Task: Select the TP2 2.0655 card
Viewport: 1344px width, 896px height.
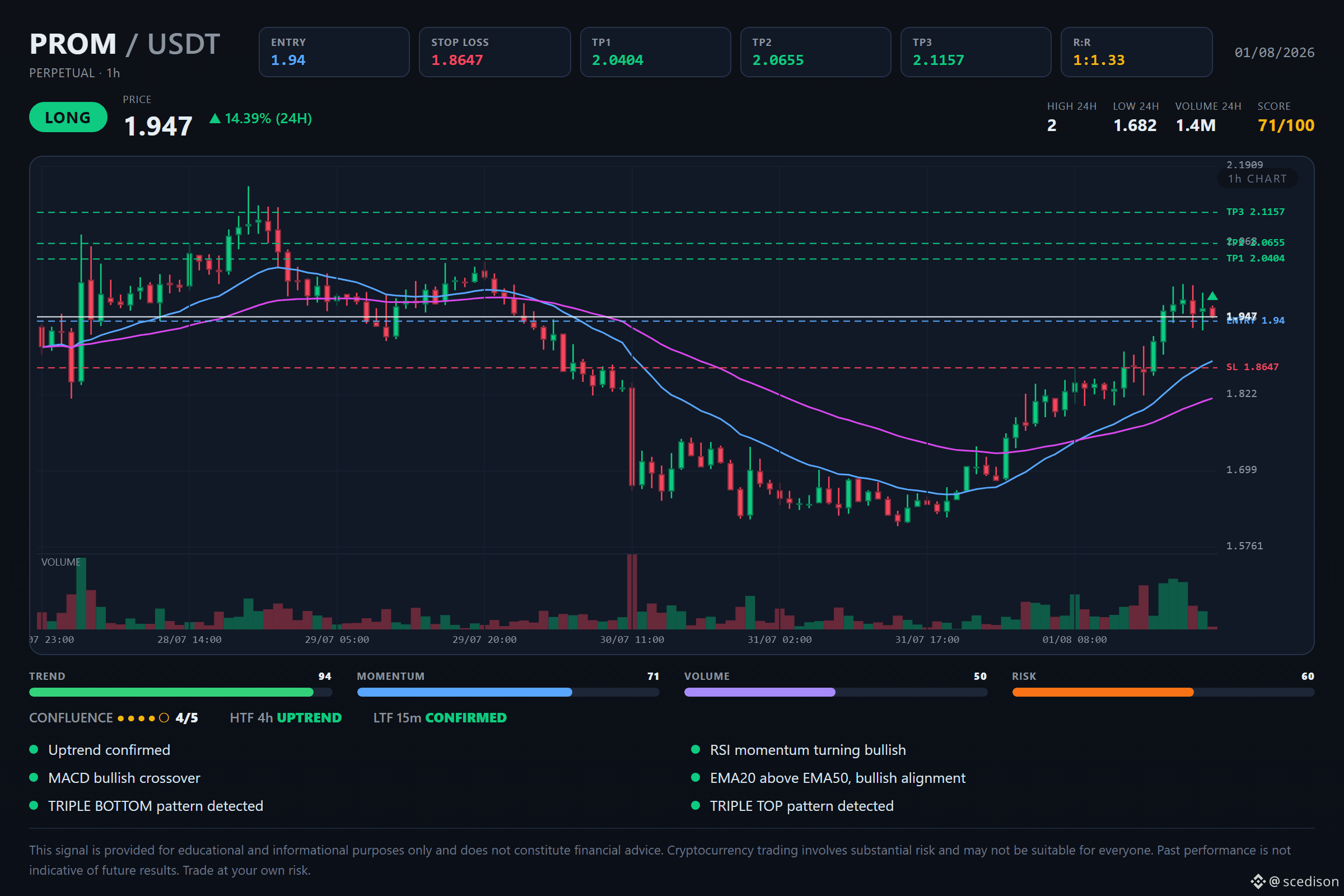Action: pyautogui.click(x=816, y=52)
